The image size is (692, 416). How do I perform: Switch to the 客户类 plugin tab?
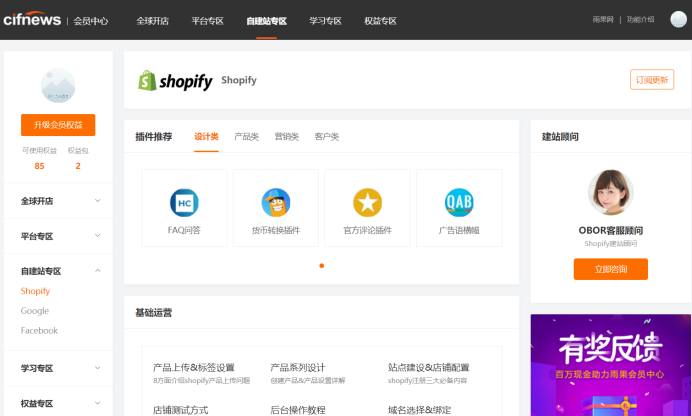click(x=327, y=137)
